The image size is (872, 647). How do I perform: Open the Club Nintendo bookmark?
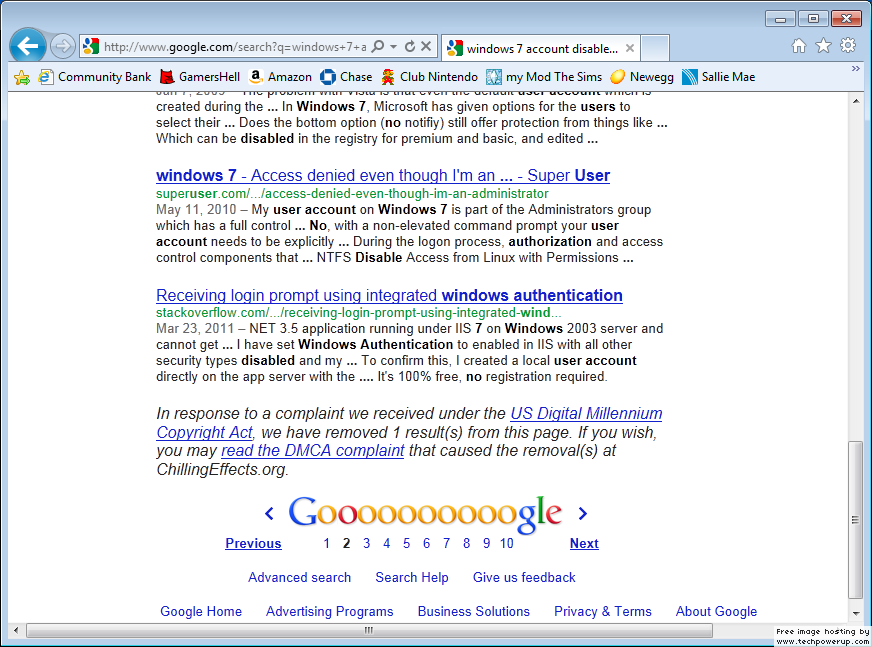tap(429, 77)
